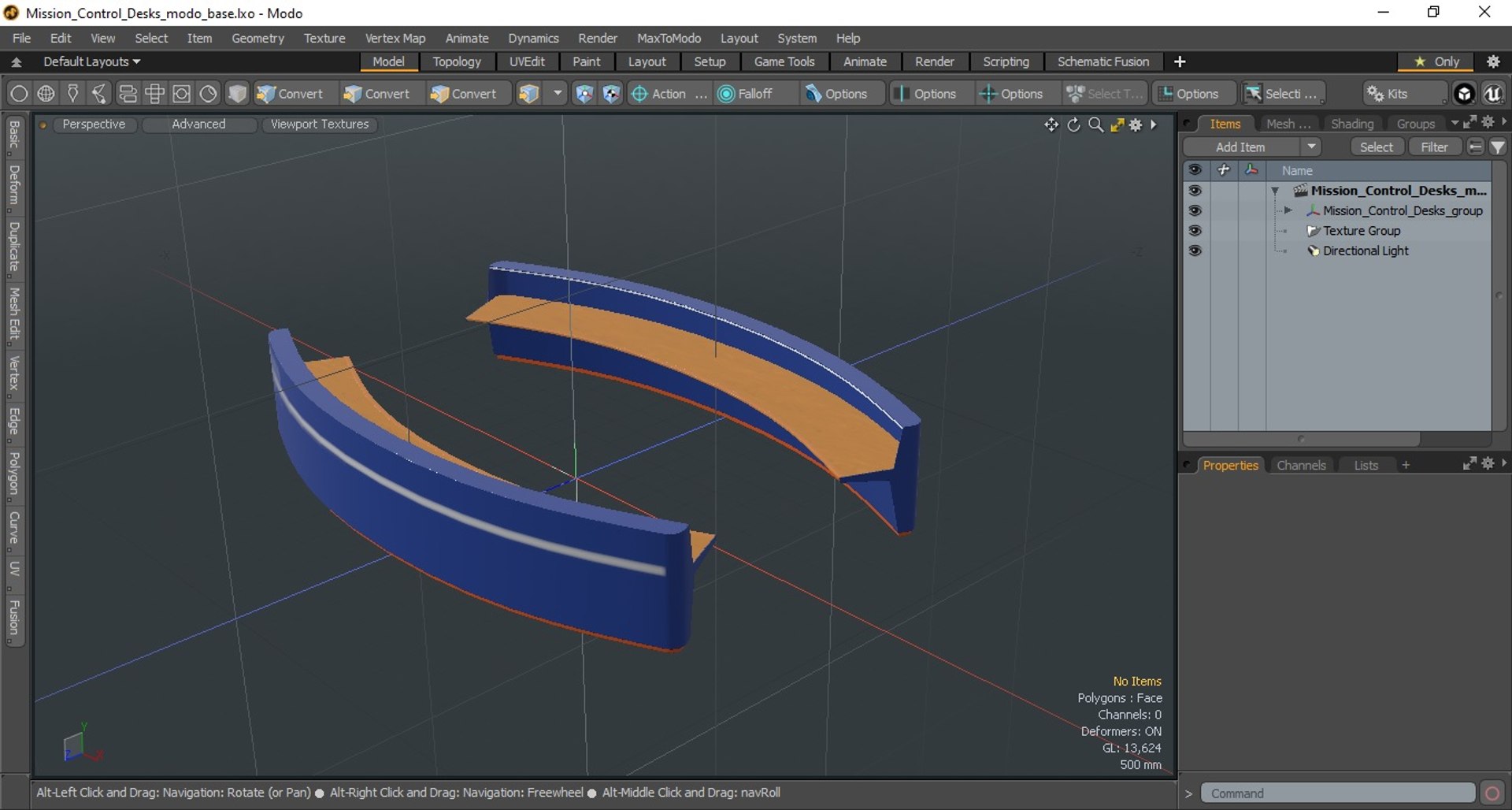Screen dimensions: 1512x810
Task: Expand the Mission_Control_Desks_group tree node
Action: coord(1288,211)
